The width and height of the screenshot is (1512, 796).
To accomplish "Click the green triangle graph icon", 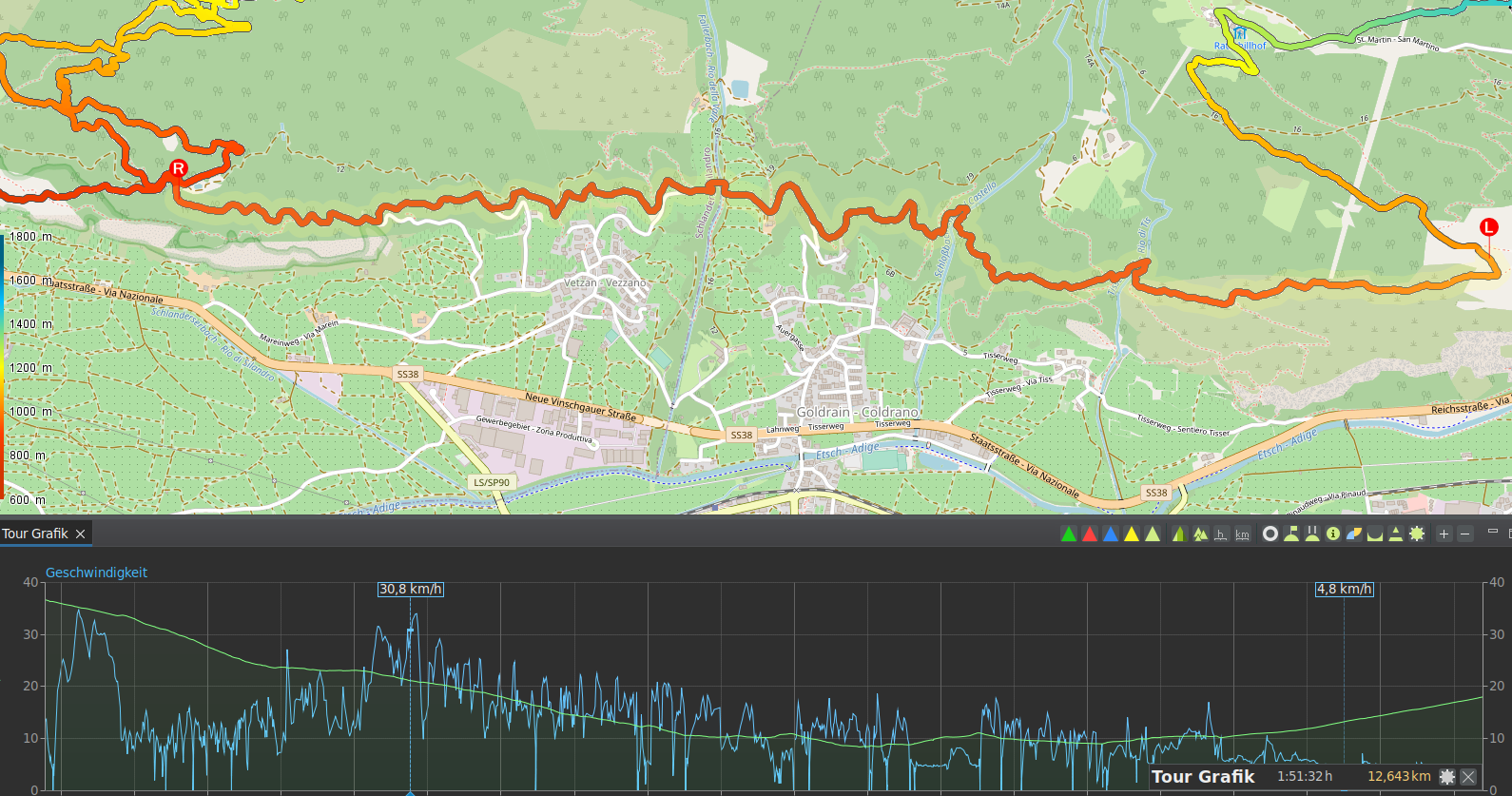I will tap(1069, 534).
